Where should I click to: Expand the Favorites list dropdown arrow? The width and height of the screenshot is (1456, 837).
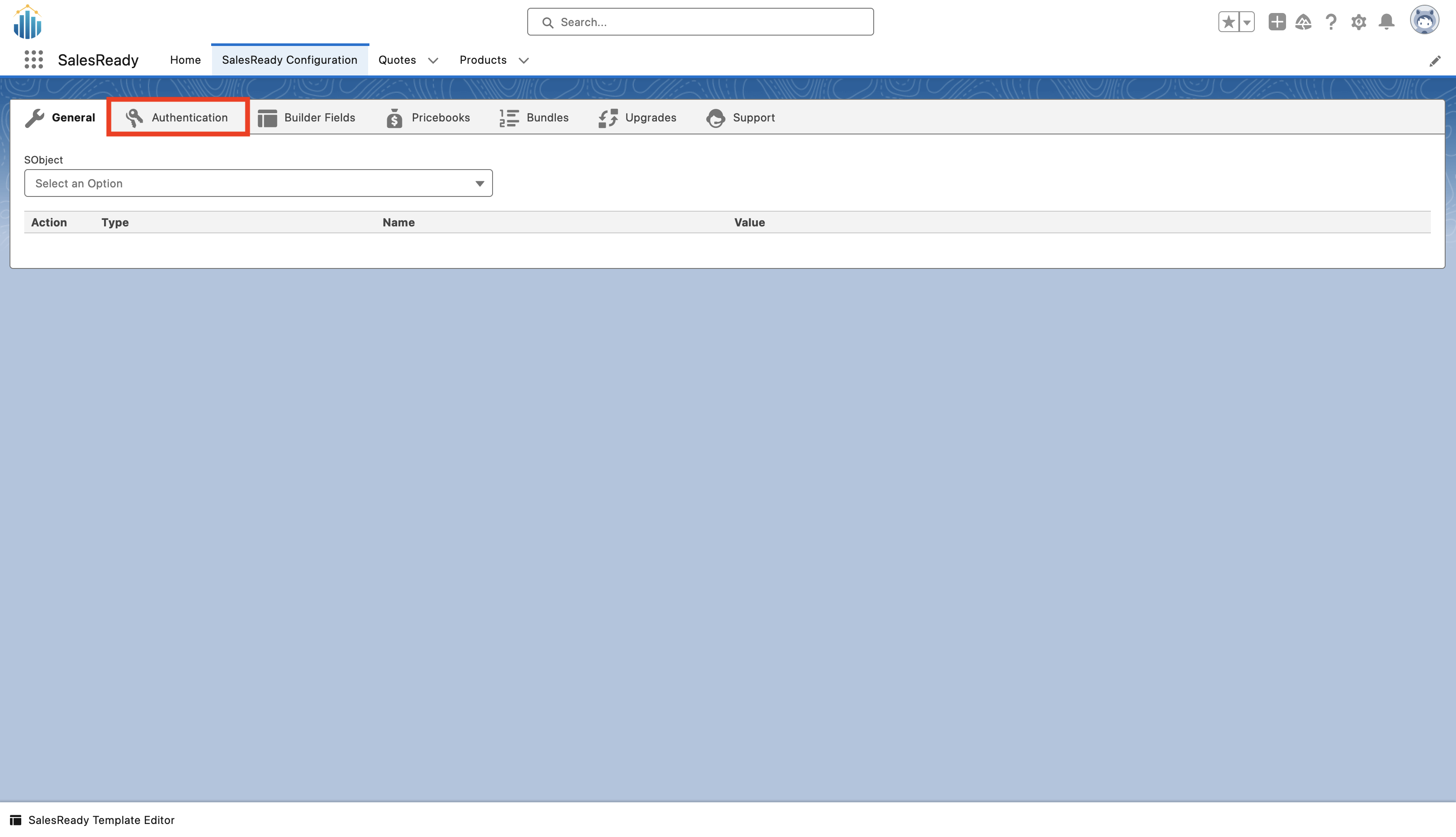[1247, 22]
